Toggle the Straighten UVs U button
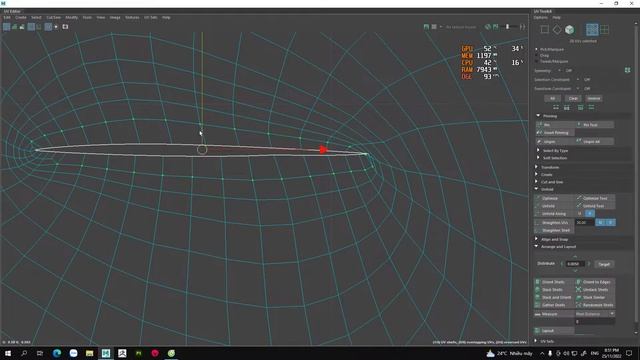Screen dimensions: 640x360 click(600, 222)
